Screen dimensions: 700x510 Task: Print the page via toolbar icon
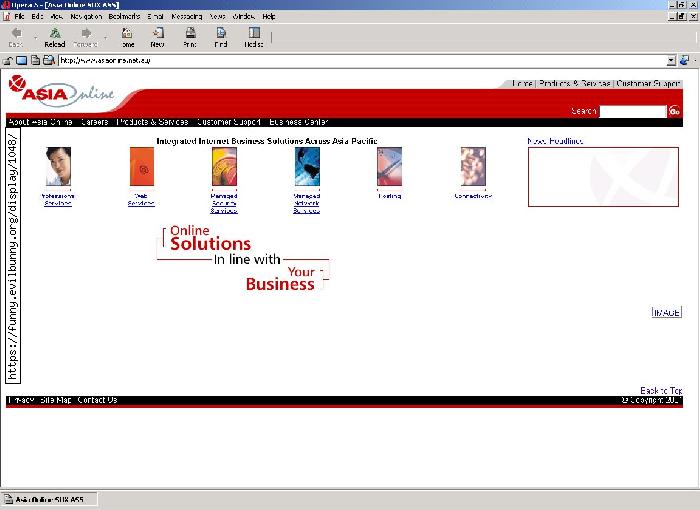(x=190, y=37)
